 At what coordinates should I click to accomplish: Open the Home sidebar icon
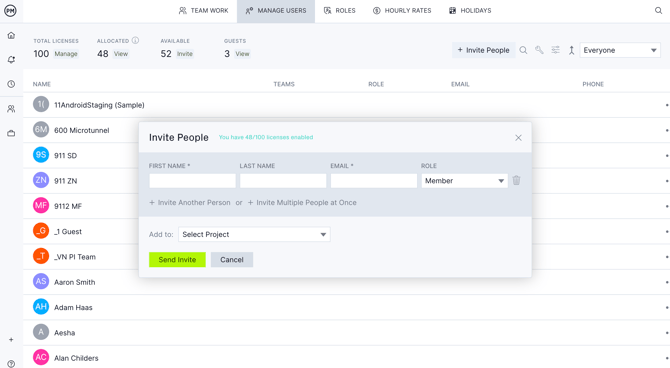[11, 35]
